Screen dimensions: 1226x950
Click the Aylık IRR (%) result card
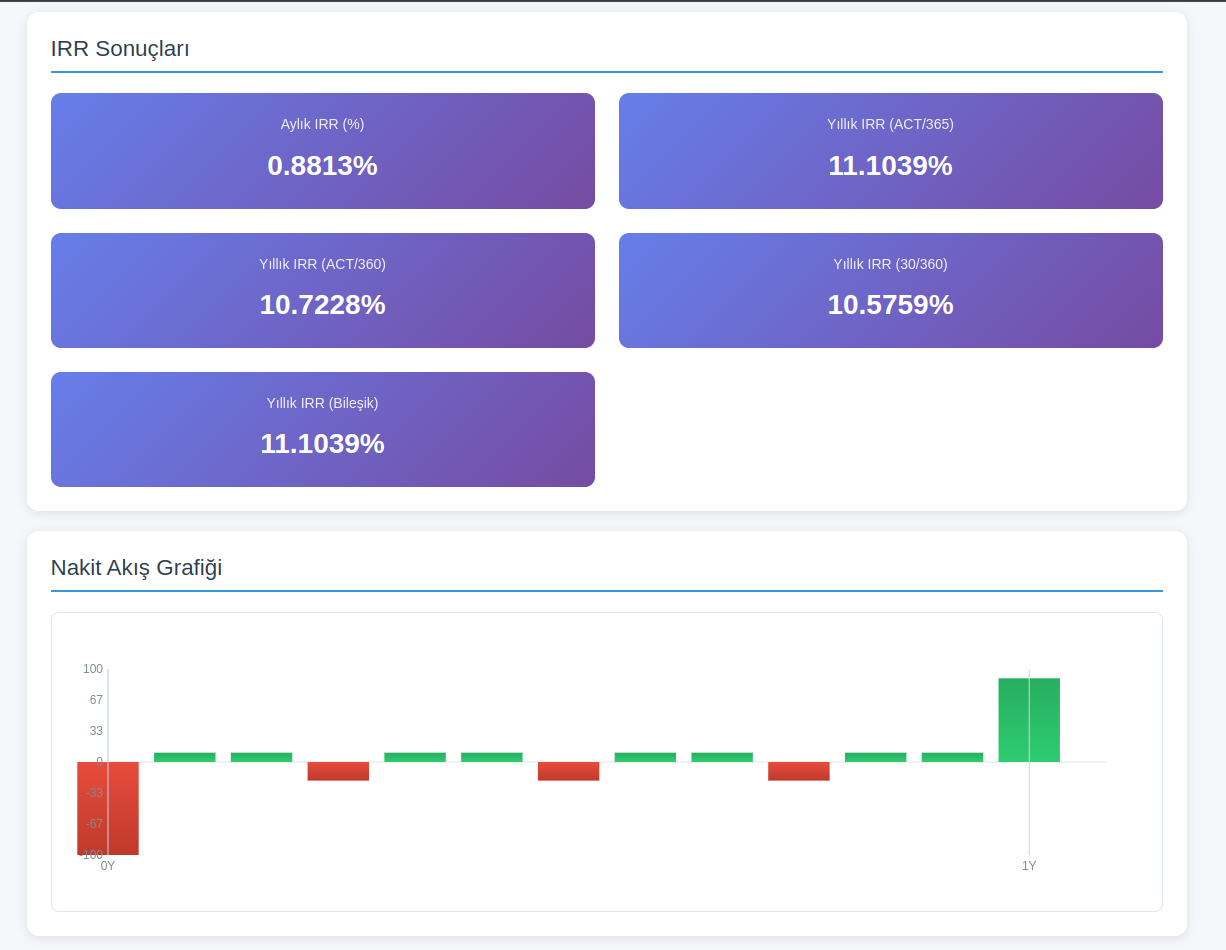(322, 150)
